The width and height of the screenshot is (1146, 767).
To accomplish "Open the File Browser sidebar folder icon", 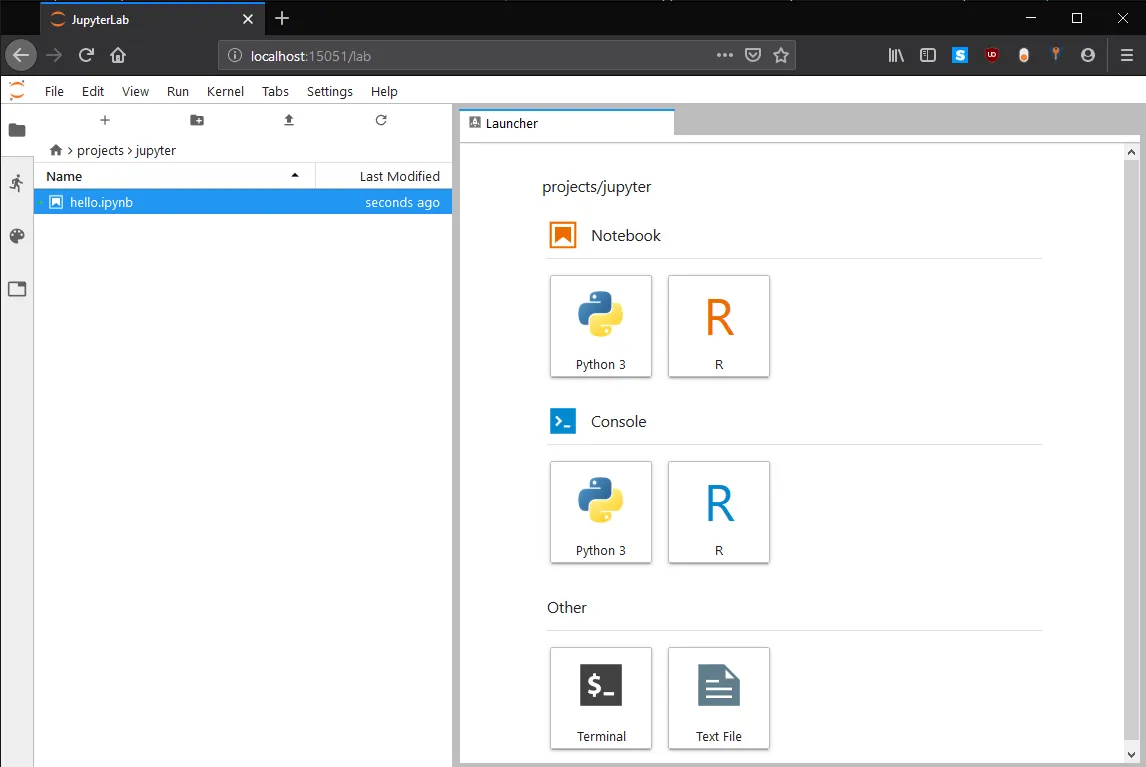I will (17, 130).
